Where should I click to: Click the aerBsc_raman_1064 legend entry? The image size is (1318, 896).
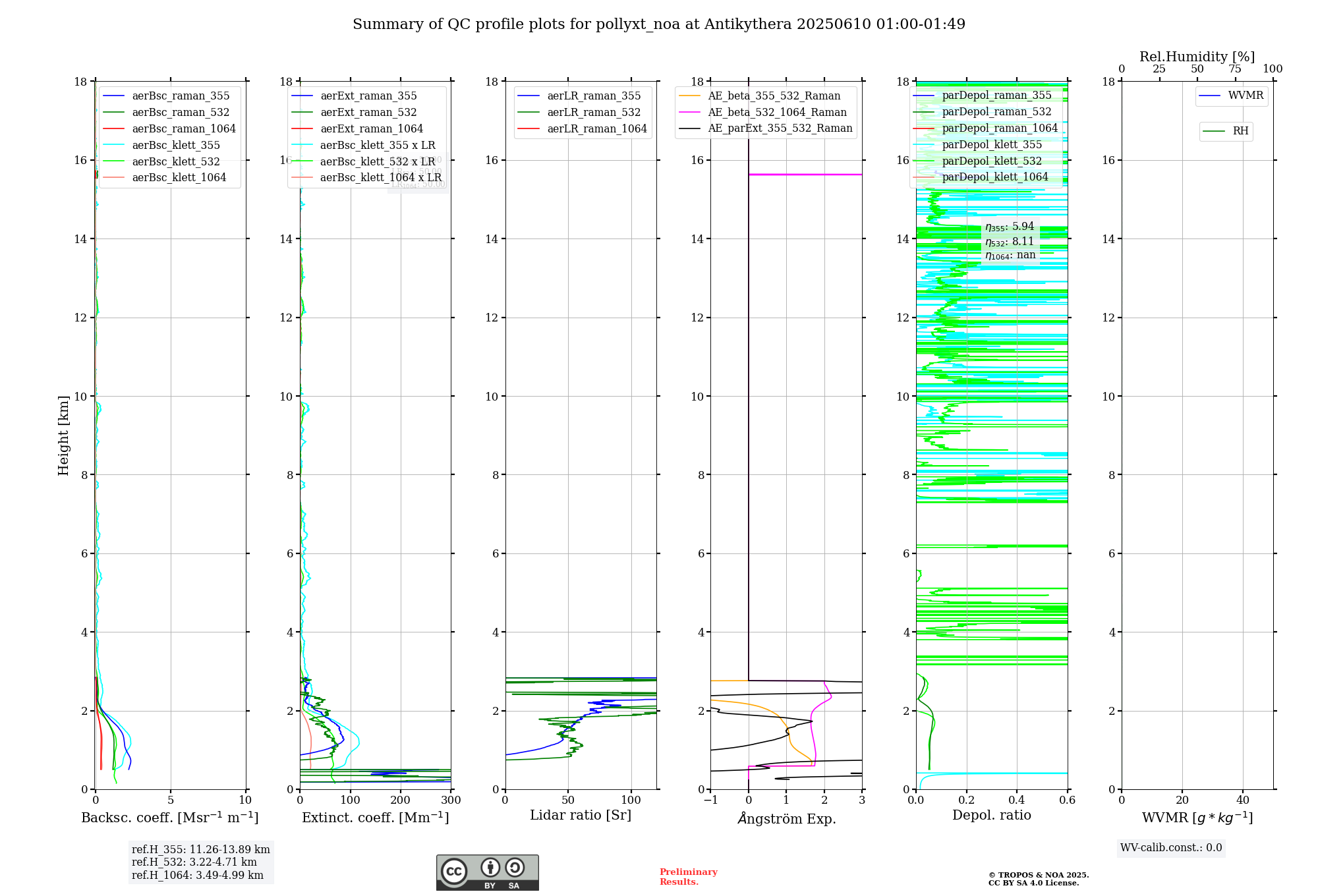169,129
